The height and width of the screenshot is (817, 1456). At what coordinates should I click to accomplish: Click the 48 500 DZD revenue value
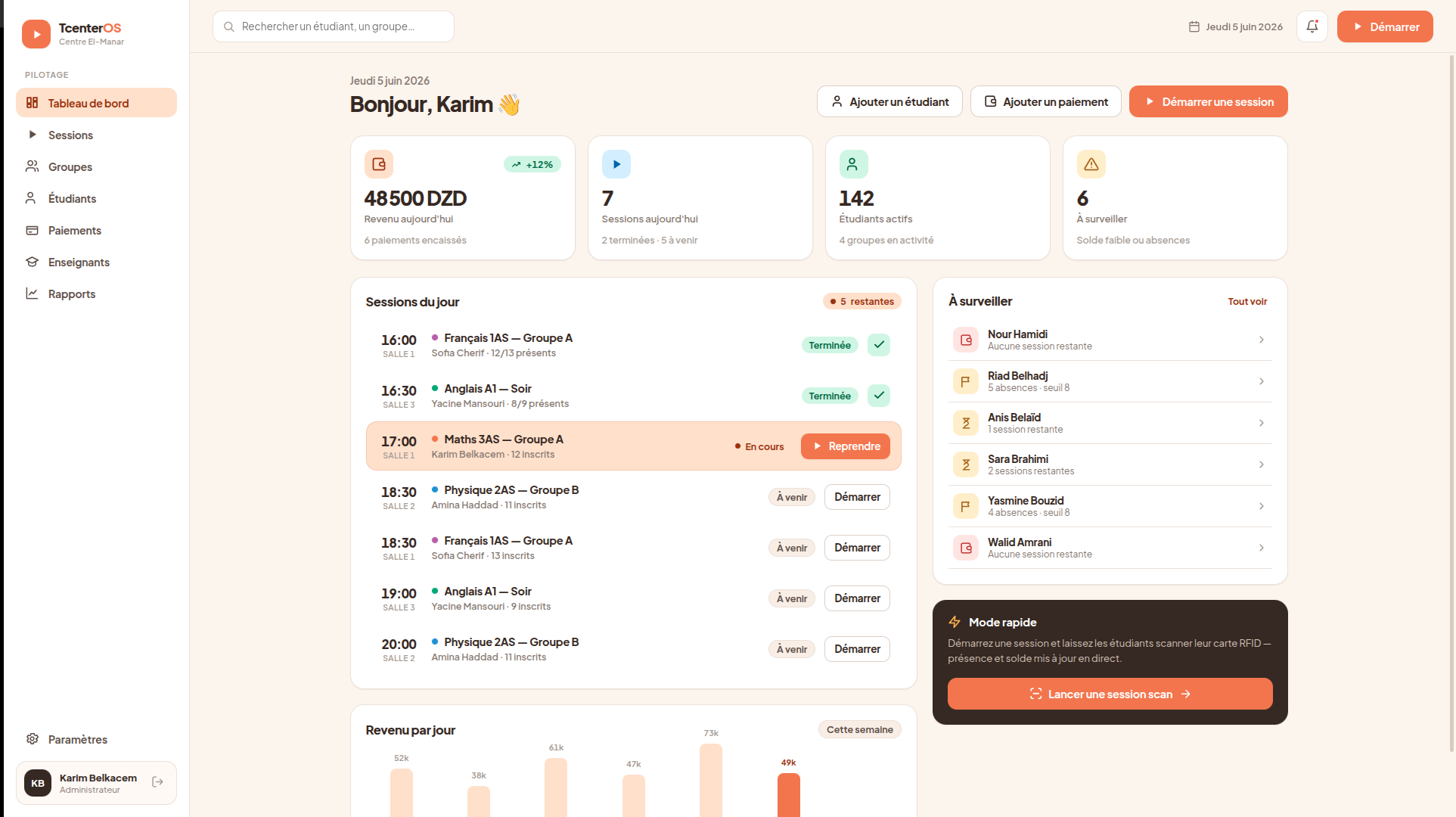[x=415, y=198]
